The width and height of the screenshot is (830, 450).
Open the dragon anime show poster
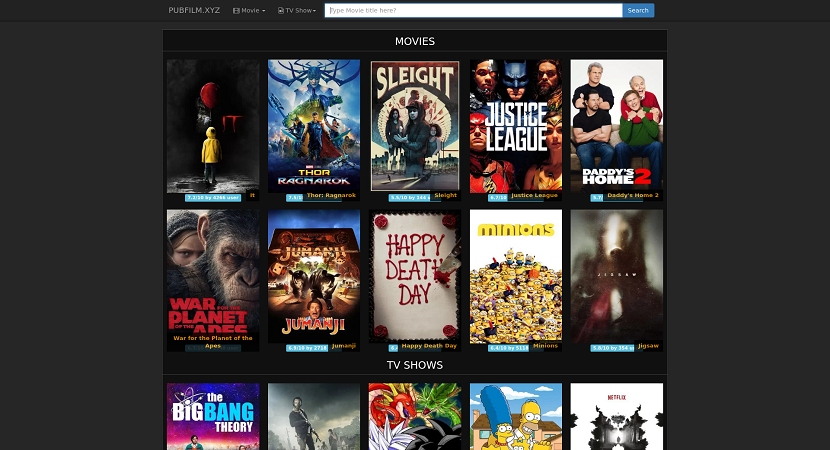415,417
